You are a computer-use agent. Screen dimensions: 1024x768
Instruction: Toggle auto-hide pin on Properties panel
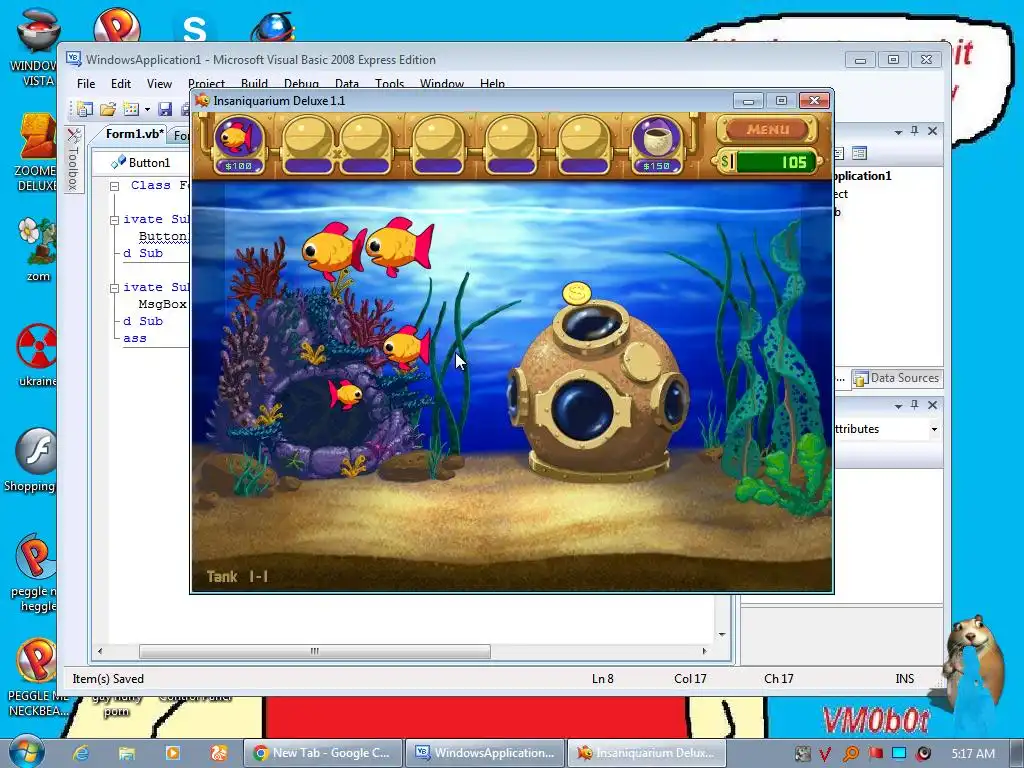point(915,405)
